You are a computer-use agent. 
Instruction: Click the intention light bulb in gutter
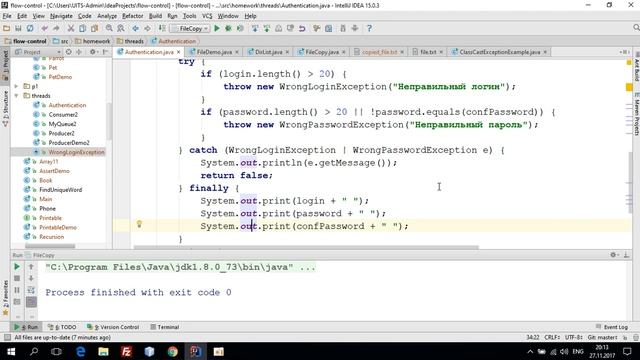[x=139, y=224]
